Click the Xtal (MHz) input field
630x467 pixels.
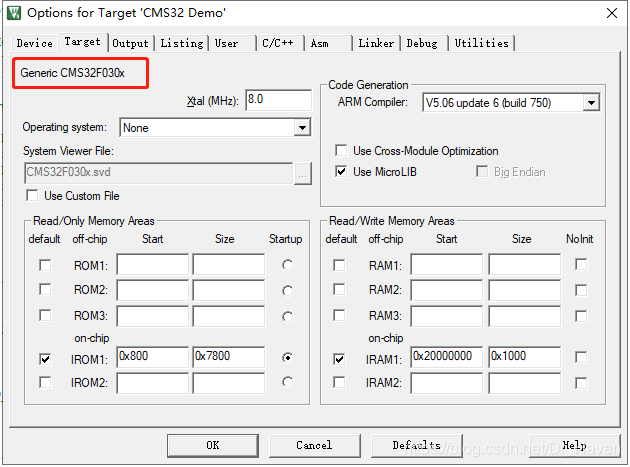278,100
